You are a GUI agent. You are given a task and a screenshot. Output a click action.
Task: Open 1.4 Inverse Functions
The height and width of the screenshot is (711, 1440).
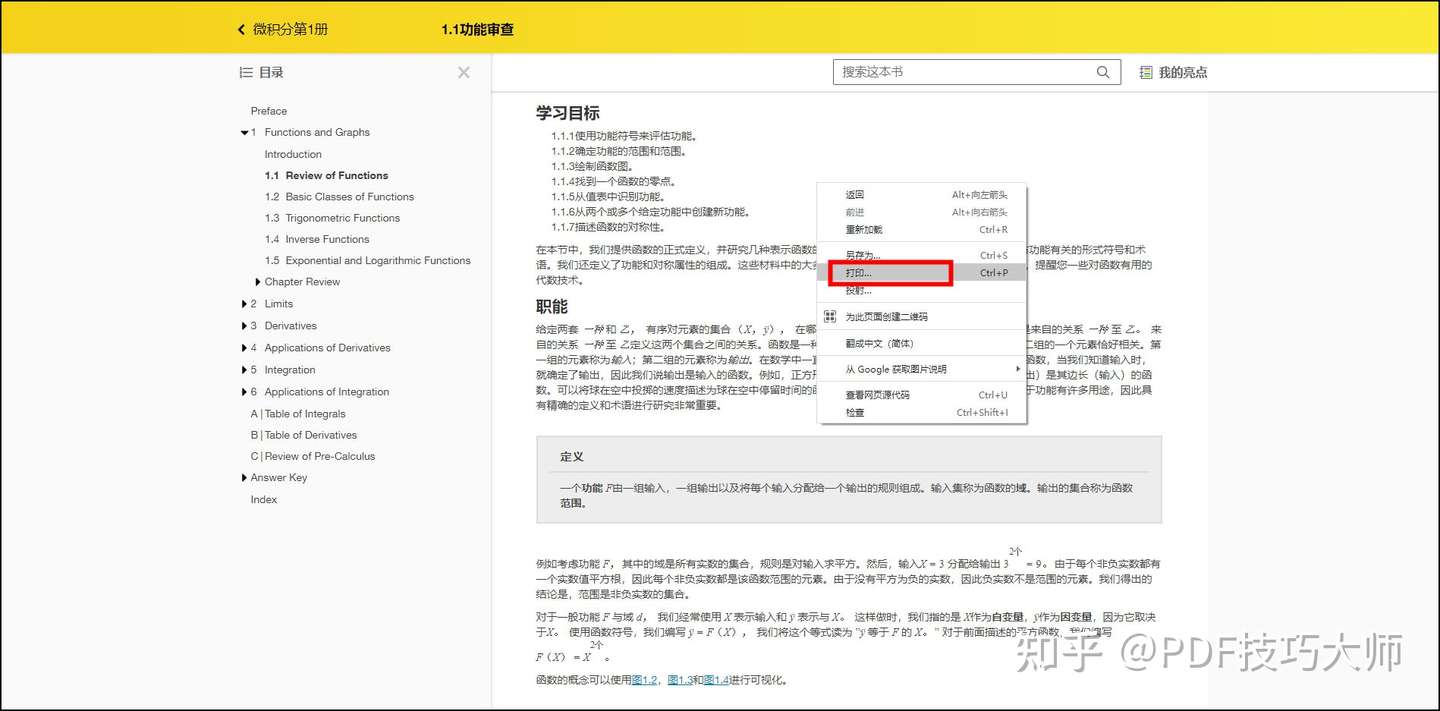click(317, 239)
